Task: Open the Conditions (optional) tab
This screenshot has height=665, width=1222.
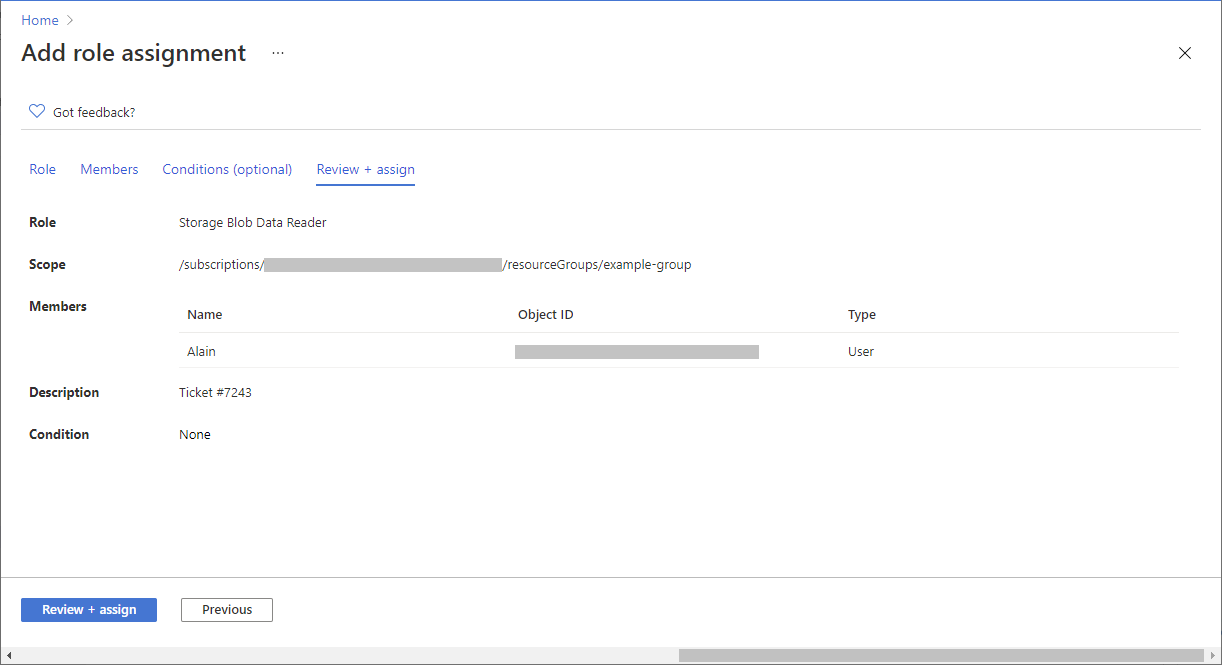Action: point(227,169)
